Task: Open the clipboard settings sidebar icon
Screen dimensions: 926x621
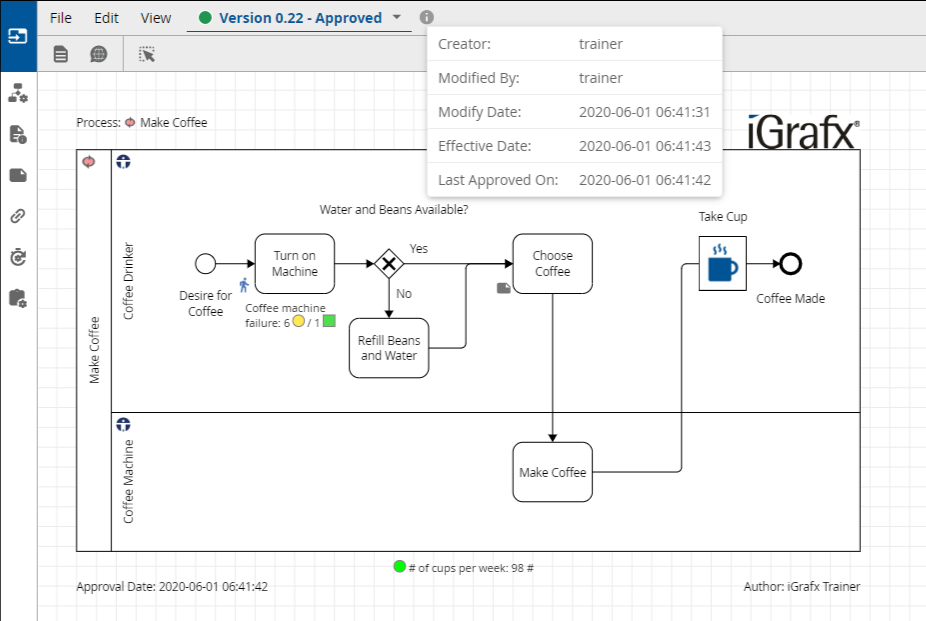Action: [x=18, y=298]
